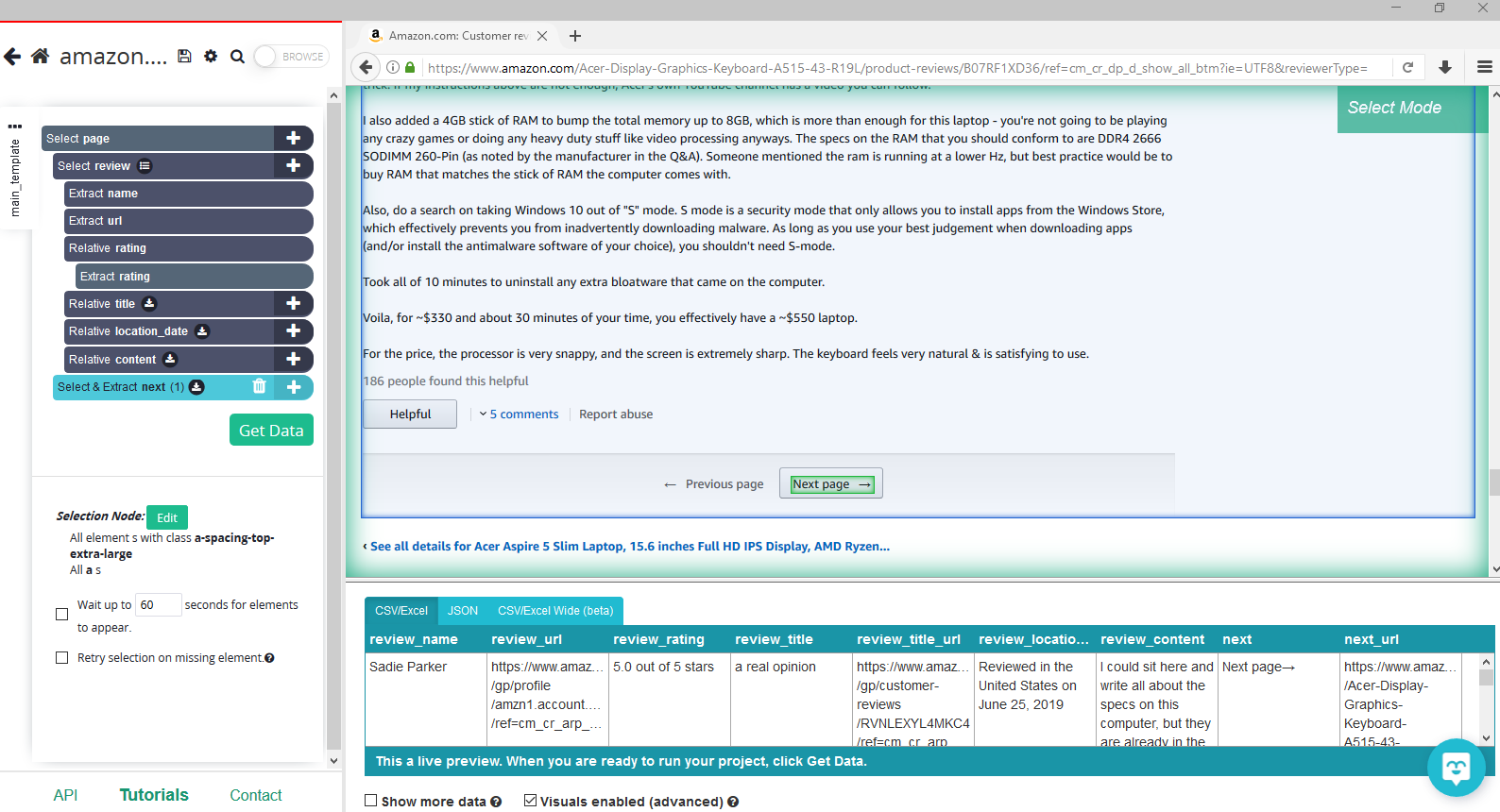The height and width of the screenshot is (812, 1500).
Task: Click the magnifier search icon beside the gear
Action: coord(237,57)
